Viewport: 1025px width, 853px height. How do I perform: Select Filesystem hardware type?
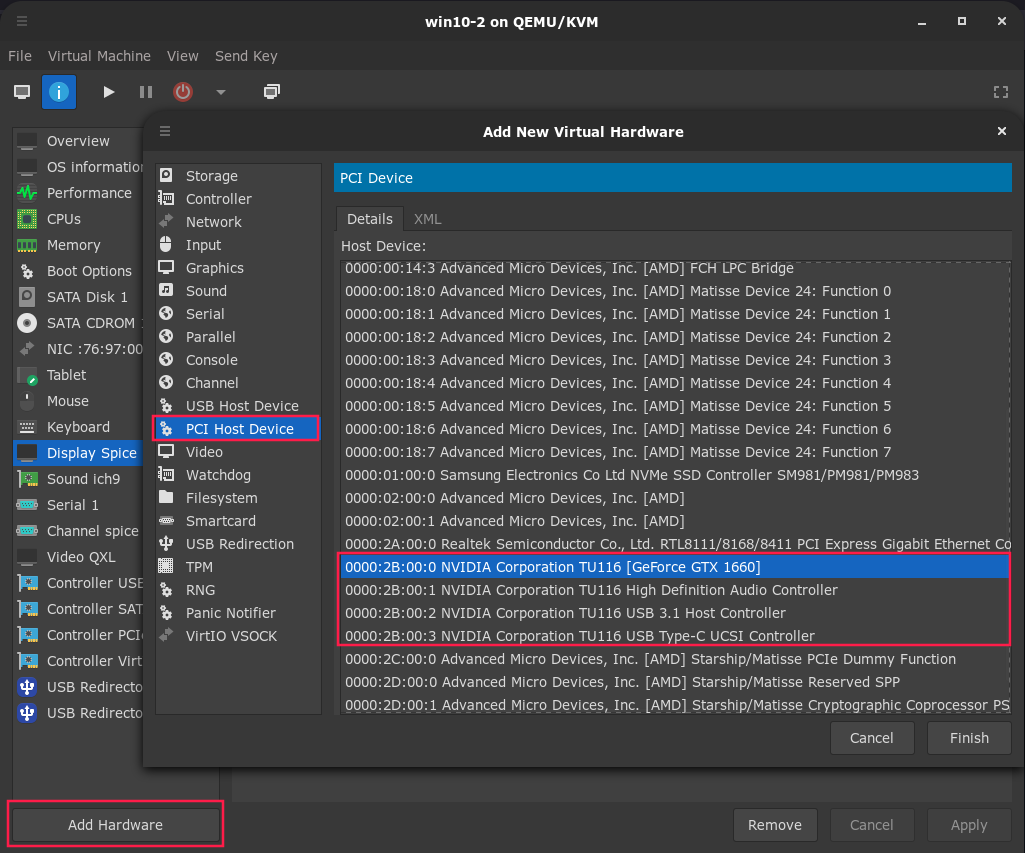[x=239, y=498]
